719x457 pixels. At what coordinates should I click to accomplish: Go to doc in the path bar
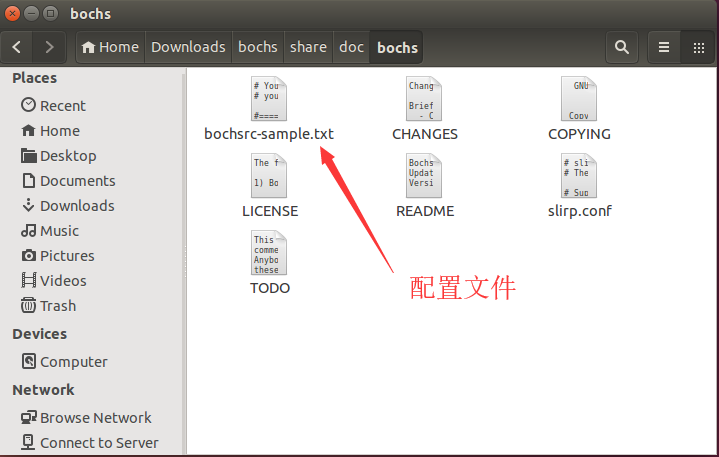[x=351, y=47]
